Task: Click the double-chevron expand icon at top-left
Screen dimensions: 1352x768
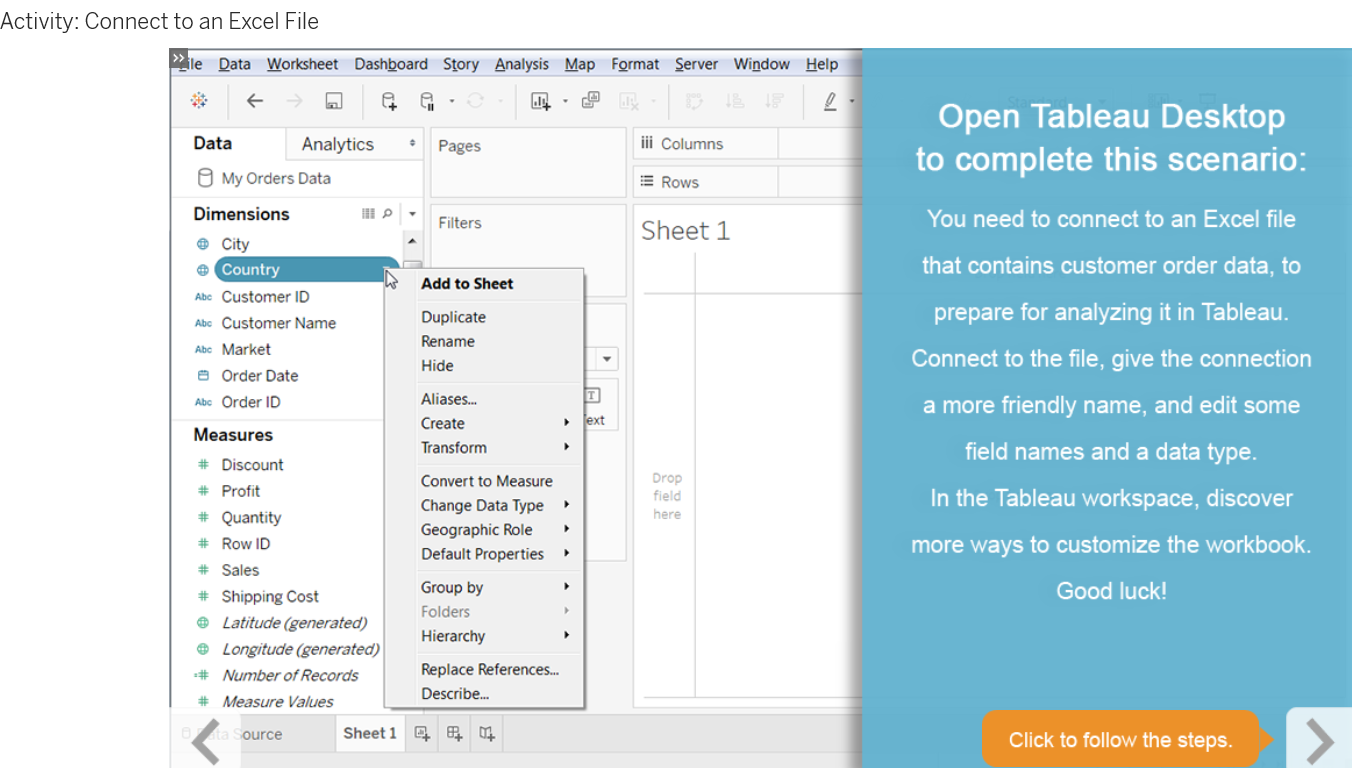Action: (x=178, y=58)
